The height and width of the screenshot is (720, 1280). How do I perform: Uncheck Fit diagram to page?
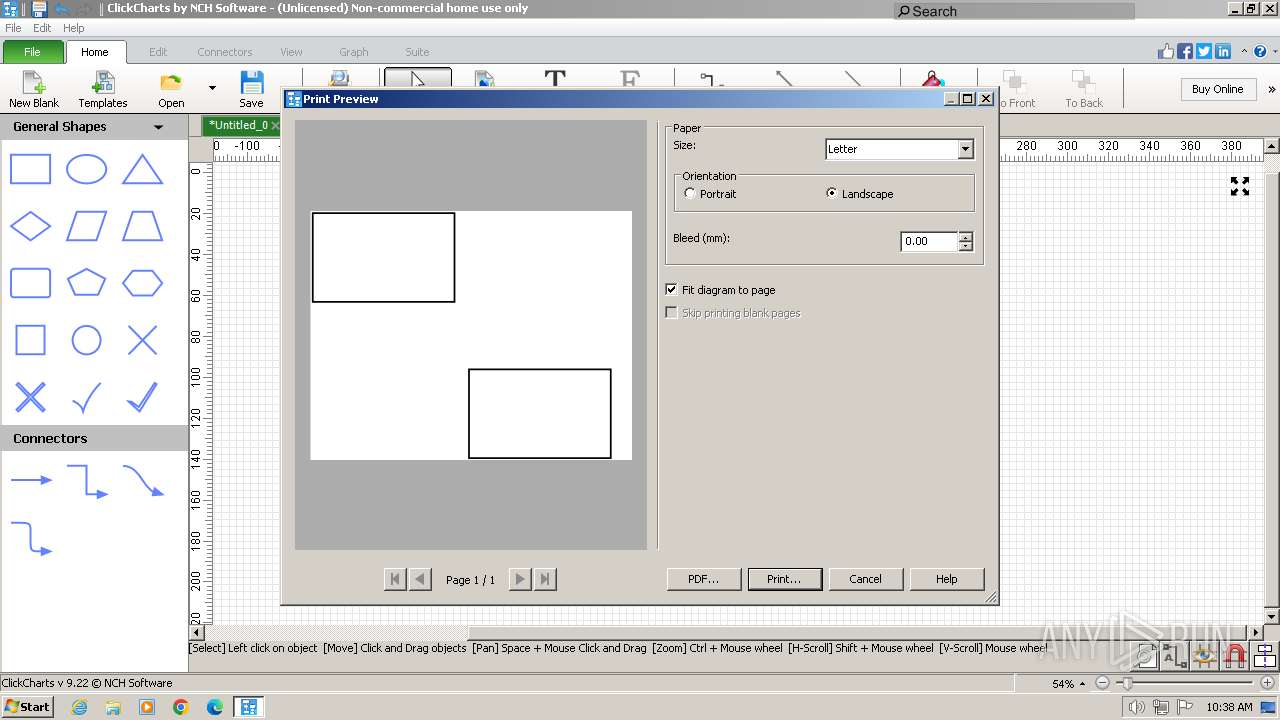pyautogui.click(x=720, y=290)
